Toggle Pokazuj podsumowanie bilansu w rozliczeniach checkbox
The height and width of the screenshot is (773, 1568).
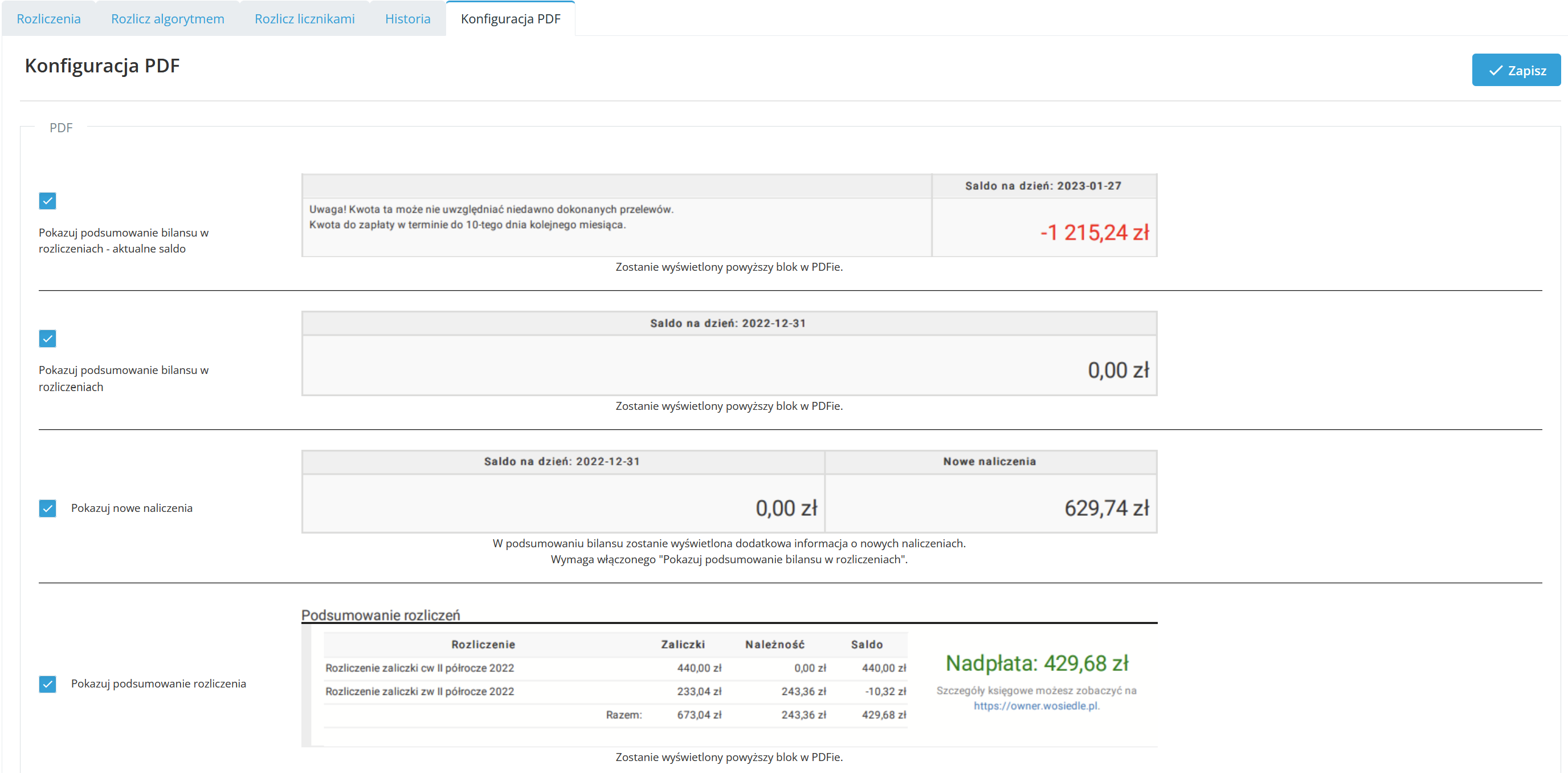[x=47, y=338]
